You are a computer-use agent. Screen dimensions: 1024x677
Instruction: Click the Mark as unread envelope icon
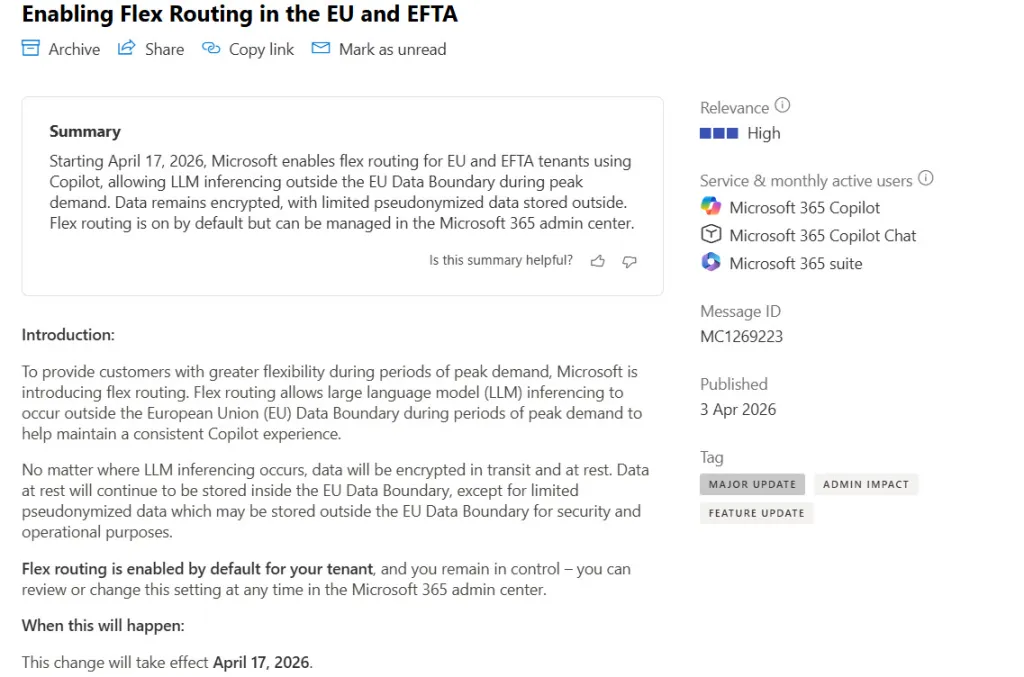tap(320, 48)
